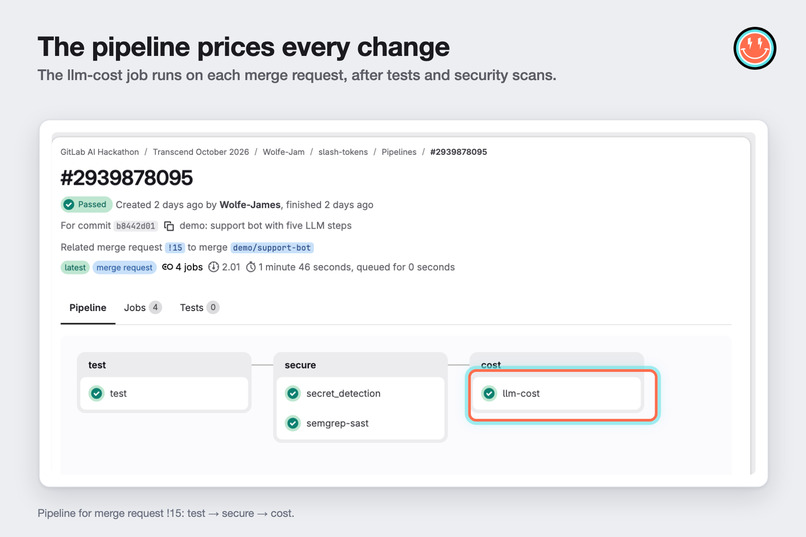Open GitLab AI Hackathon breadcrumb
The image size is (806, 537).
pos(100,152)
